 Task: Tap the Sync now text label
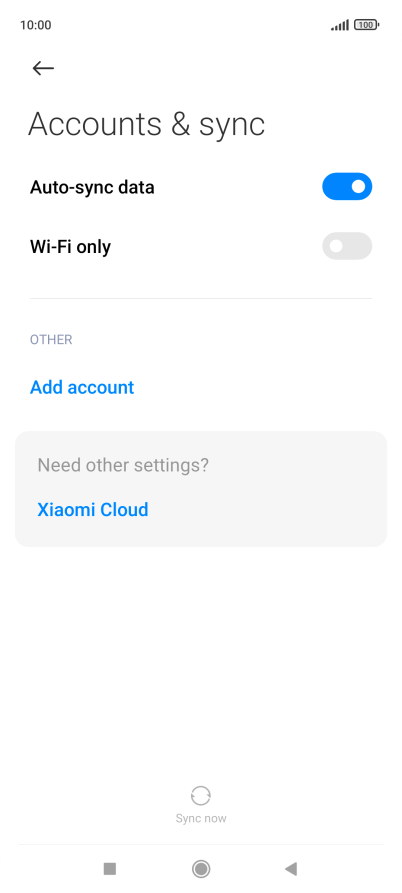point(200,818)
